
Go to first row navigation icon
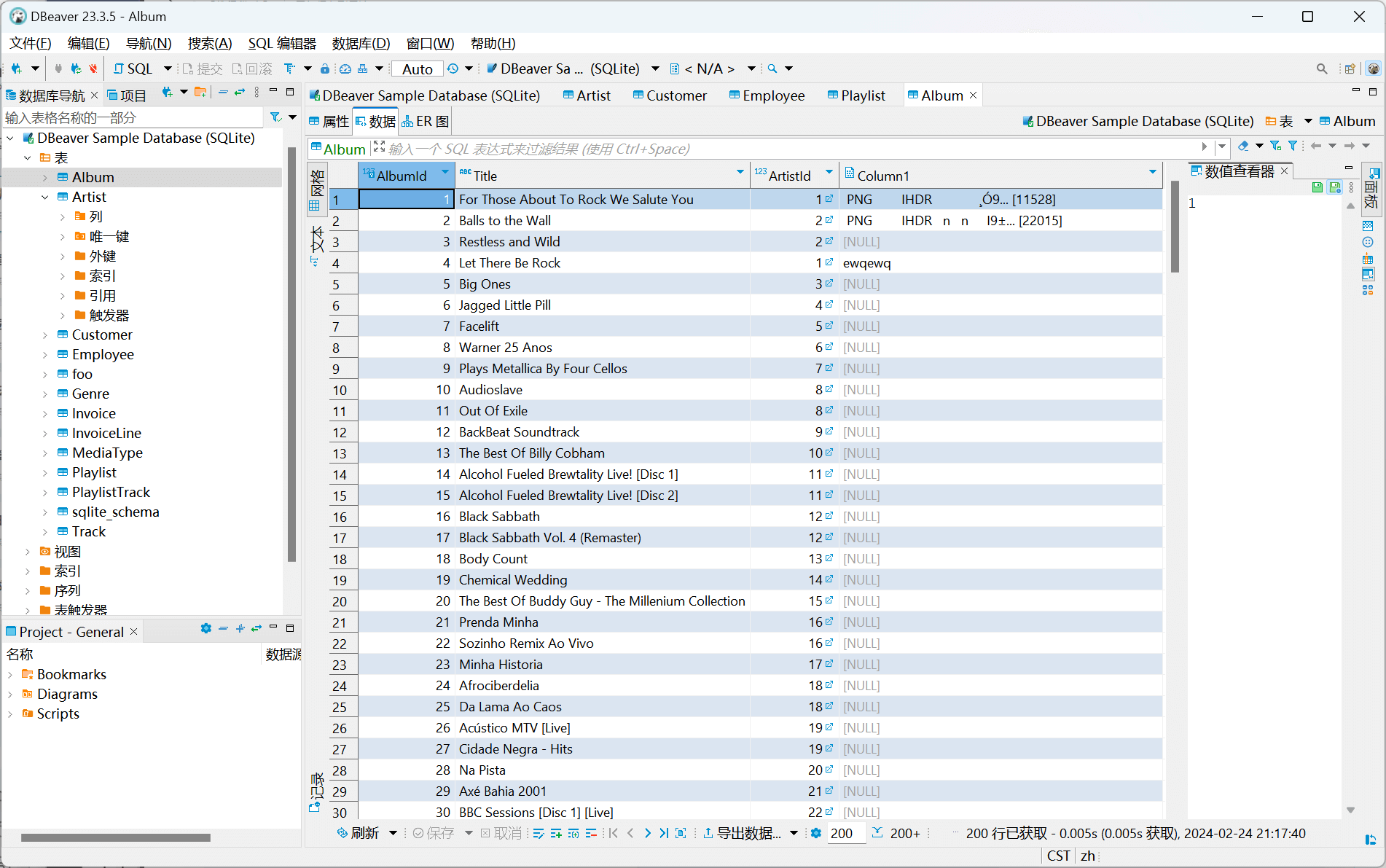pos(614,833)
